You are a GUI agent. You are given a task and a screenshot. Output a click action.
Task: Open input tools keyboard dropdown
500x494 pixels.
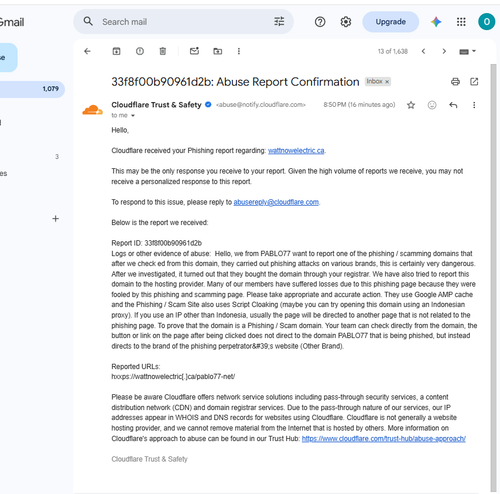tap(468, 52)
